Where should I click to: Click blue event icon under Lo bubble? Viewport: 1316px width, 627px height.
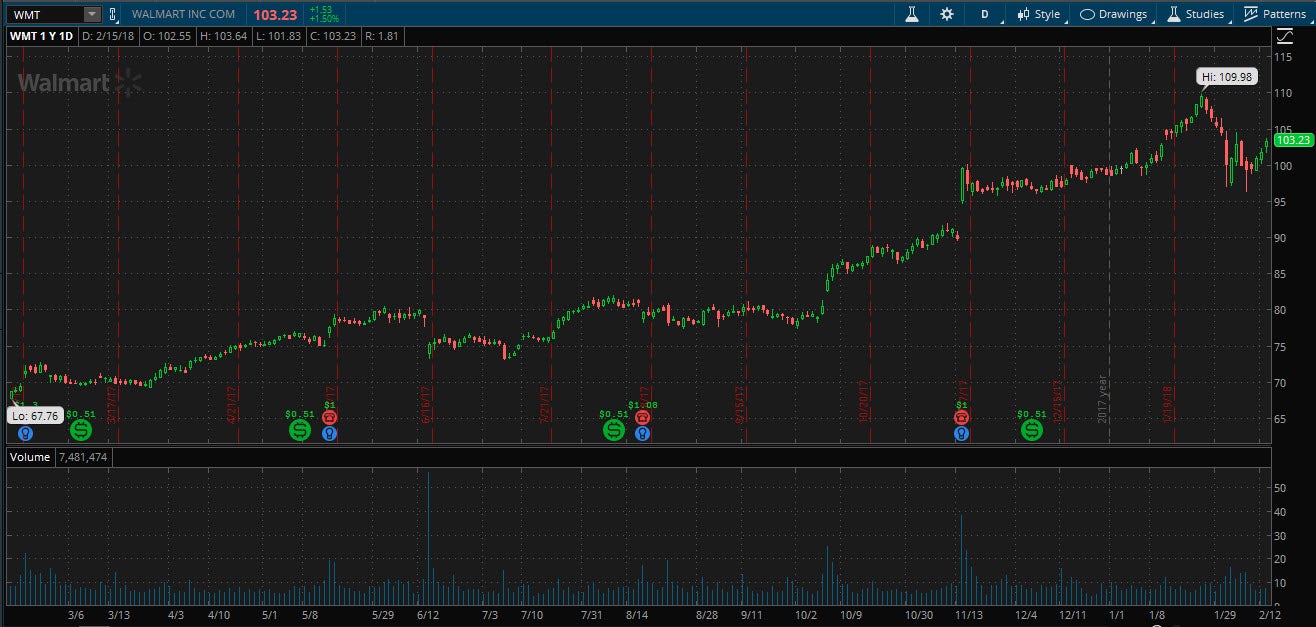[25, 434]
